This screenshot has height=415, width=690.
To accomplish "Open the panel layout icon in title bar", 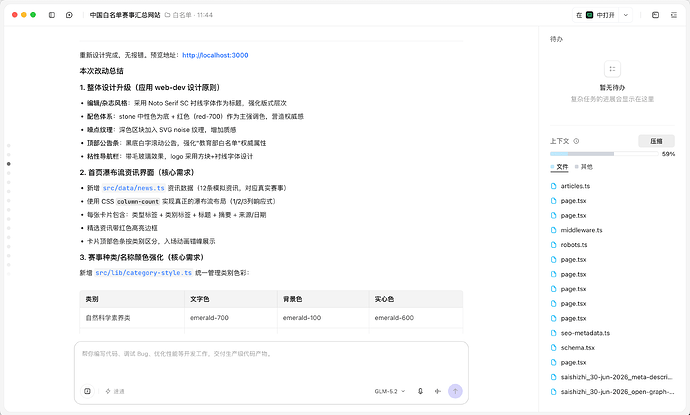I will coord(655,15).
